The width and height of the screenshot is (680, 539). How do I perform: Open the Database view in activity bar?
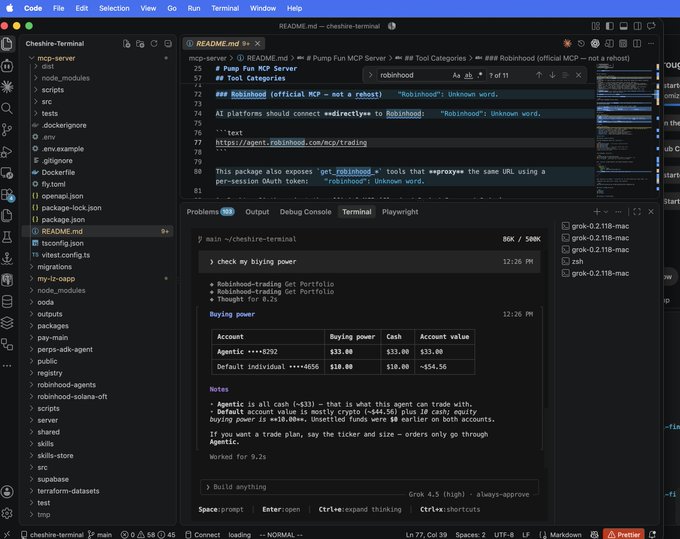click(7, 301)
